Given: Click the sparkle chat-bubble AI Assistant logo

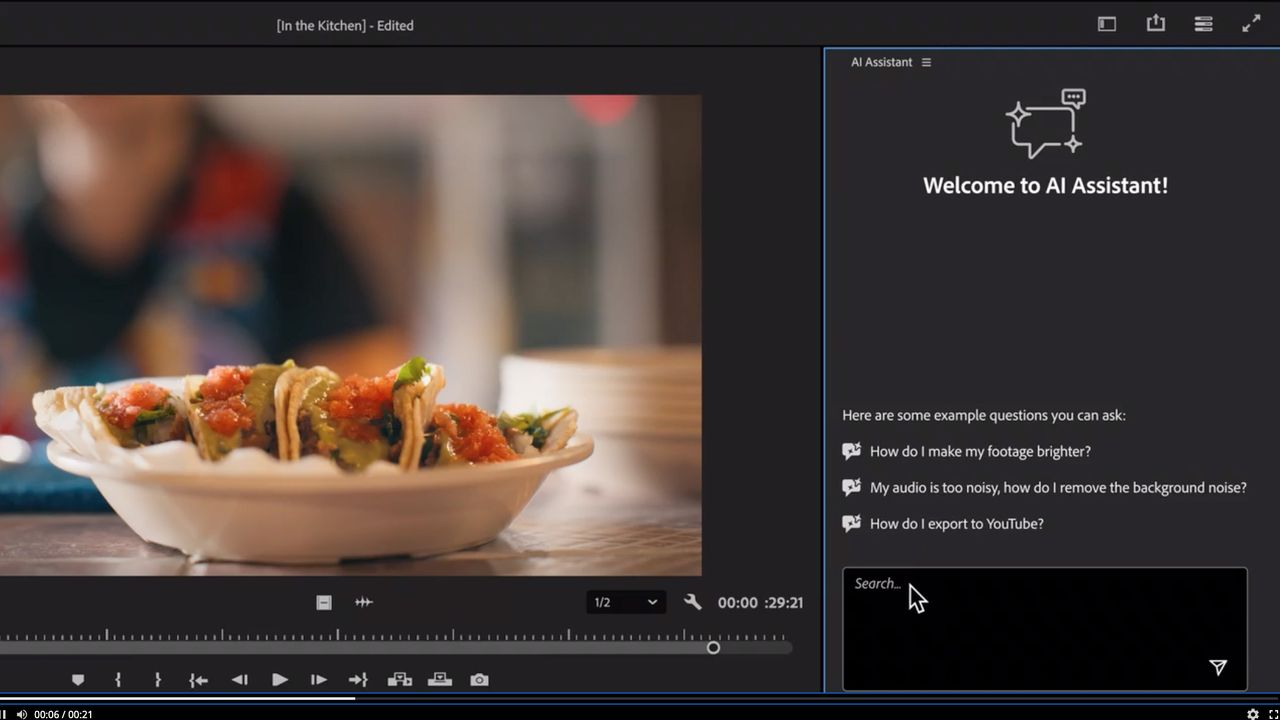Looking at the screenshot, I should [x=1045, y=123].
